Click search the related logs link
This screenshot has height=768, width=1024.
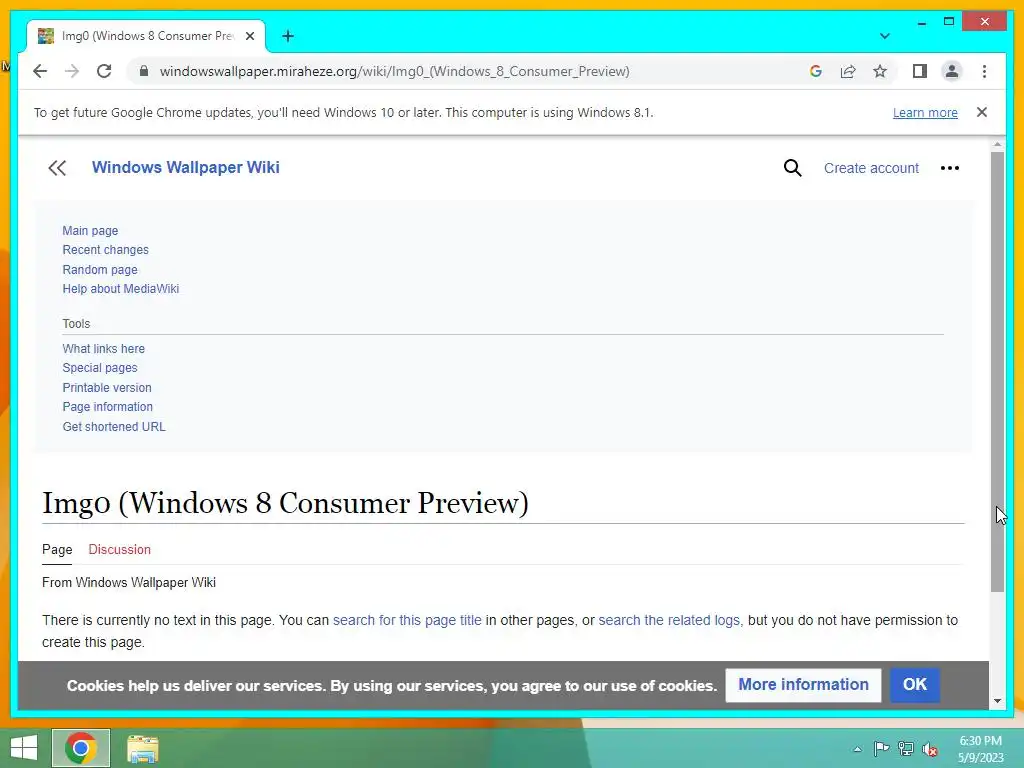(671, 620)
